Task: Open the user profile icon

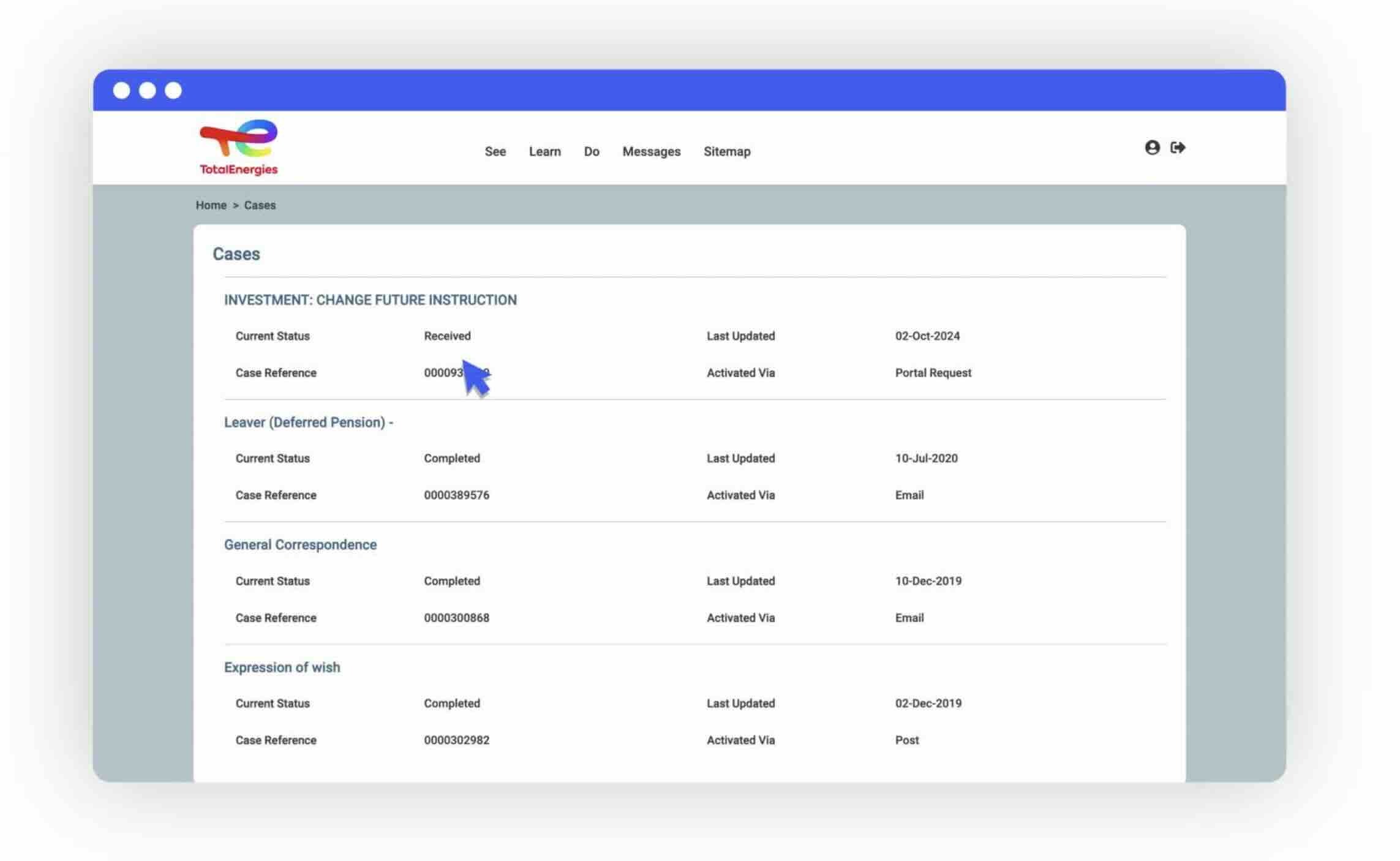Action: tap(1152, 148)
